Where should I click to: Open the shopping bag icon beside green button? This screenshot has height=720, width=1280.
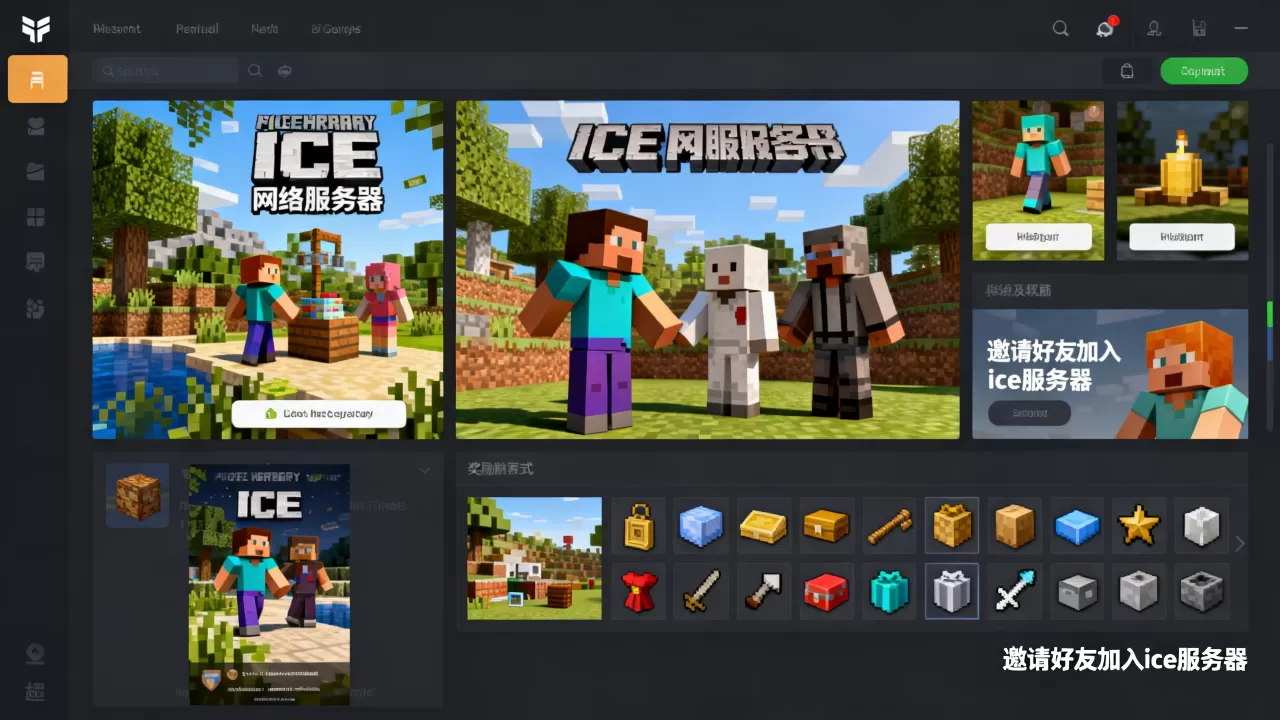click(1127, 71)
